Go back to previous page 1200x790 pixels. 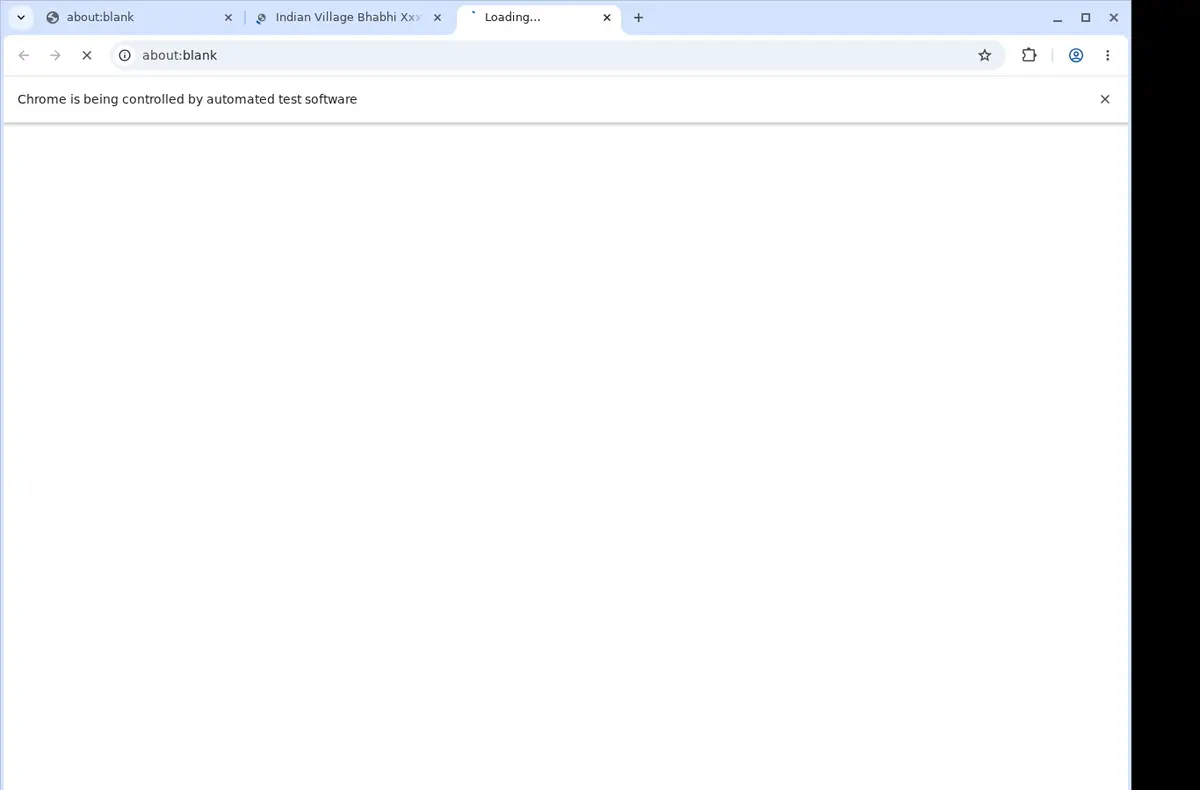[x=24, y=55]
